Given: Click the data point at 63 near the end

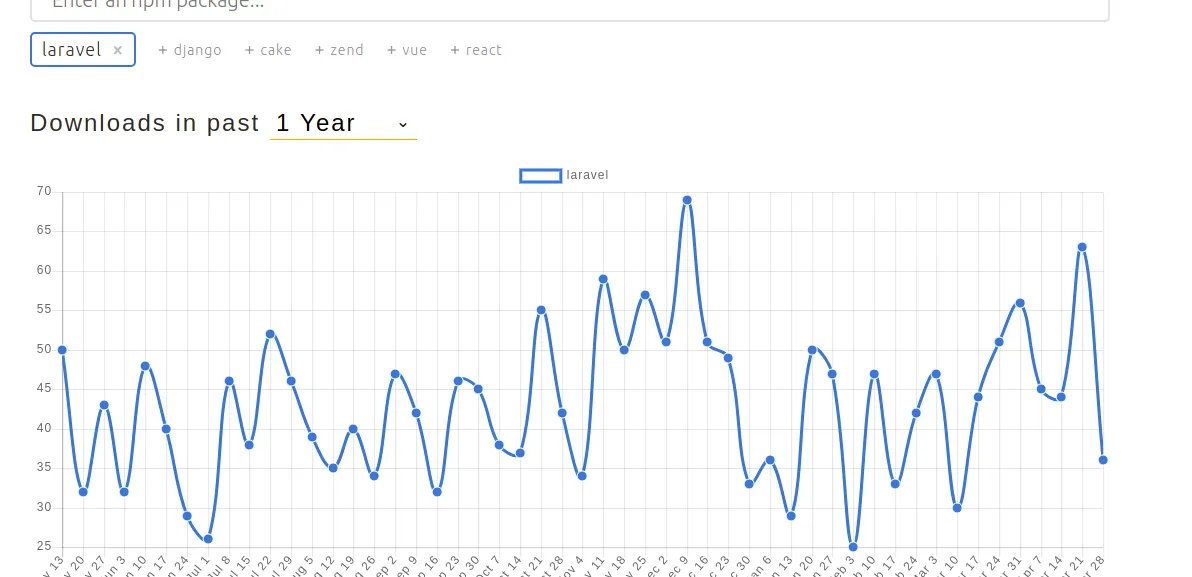Looking at the screenshot, I should [1082, 247].
